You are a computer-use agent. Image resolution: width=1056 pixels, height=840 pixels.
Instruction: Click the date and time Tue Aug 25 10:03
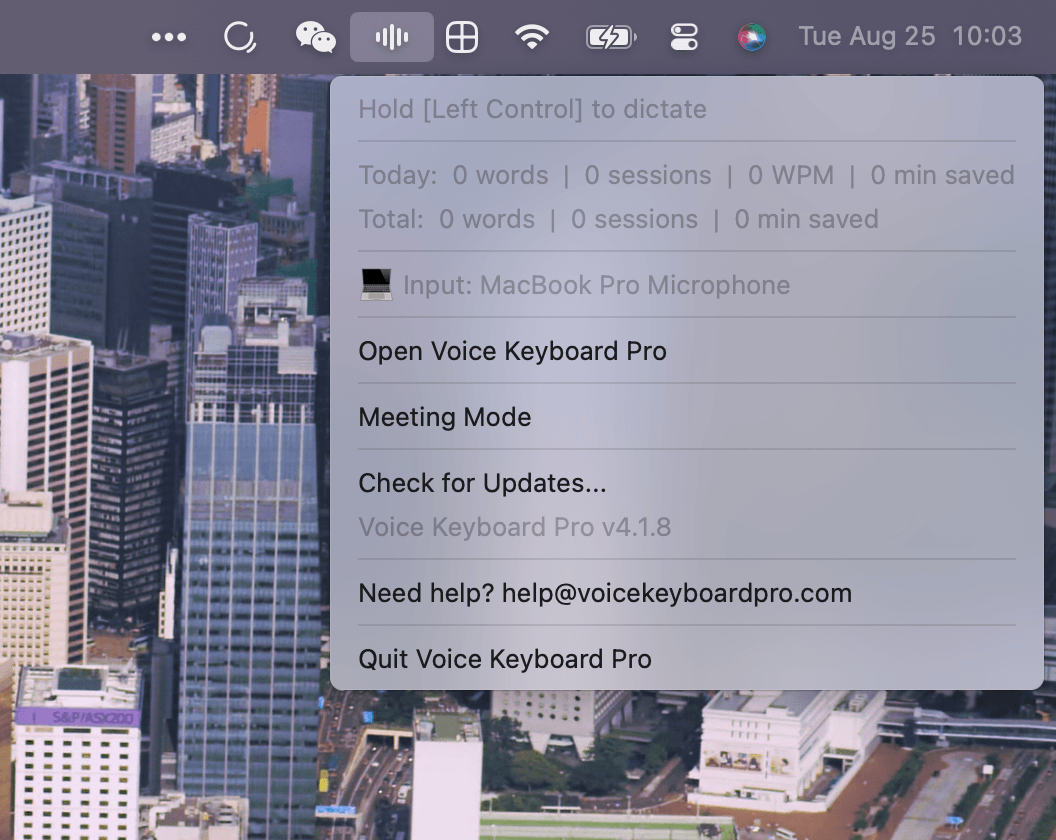[x=910, y=36]
